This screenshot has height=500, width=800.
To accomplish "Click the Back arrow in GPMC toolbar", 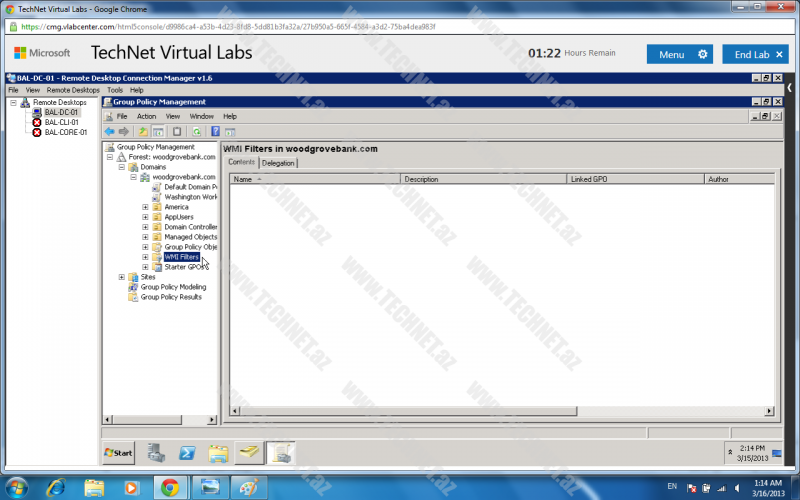I will (x=109, y=131).
